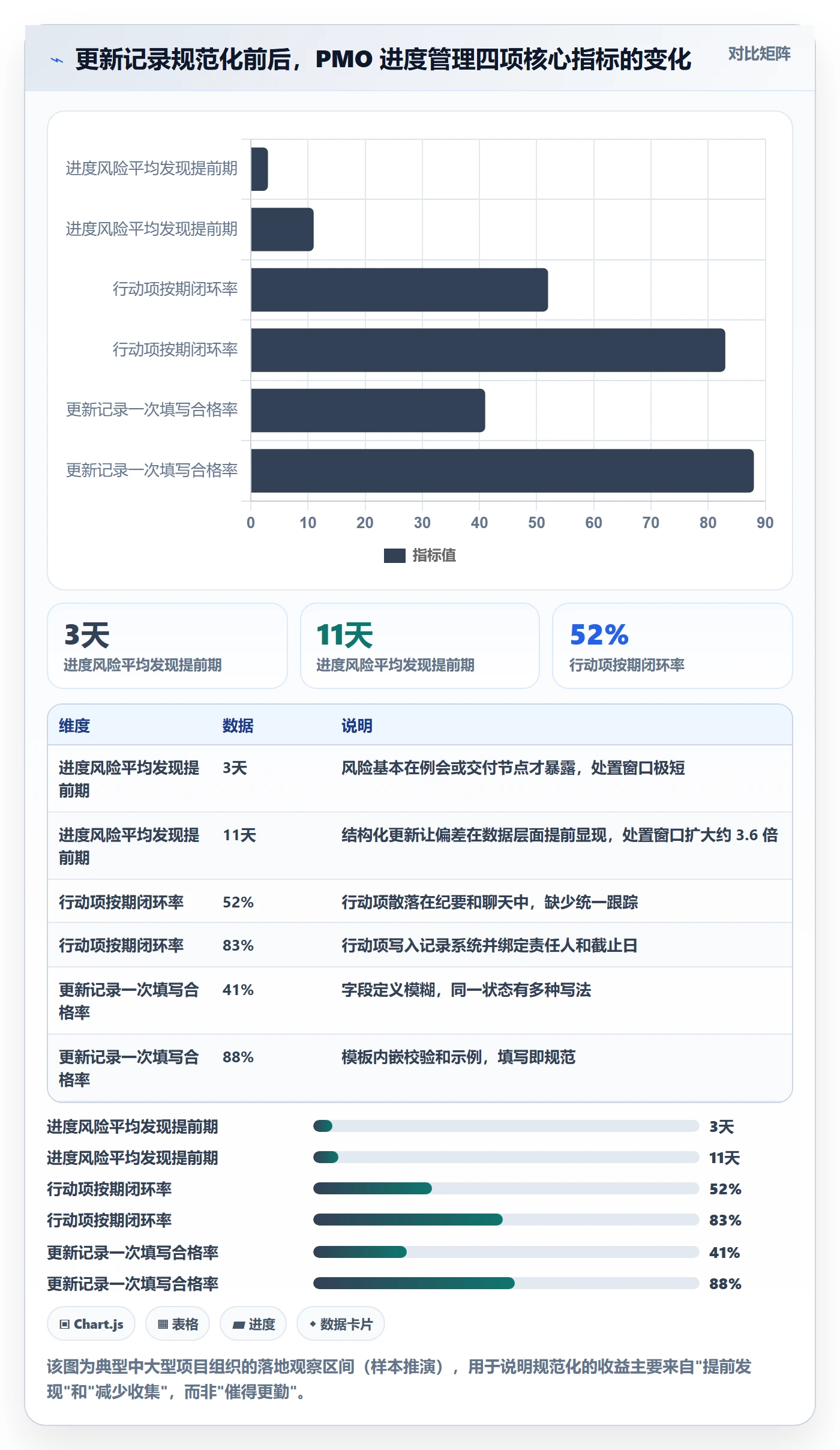The width and height of the screenshot is (840, 1450).
Task: Select the shortest chart bar at 3
Action: (x=259, y=169)
